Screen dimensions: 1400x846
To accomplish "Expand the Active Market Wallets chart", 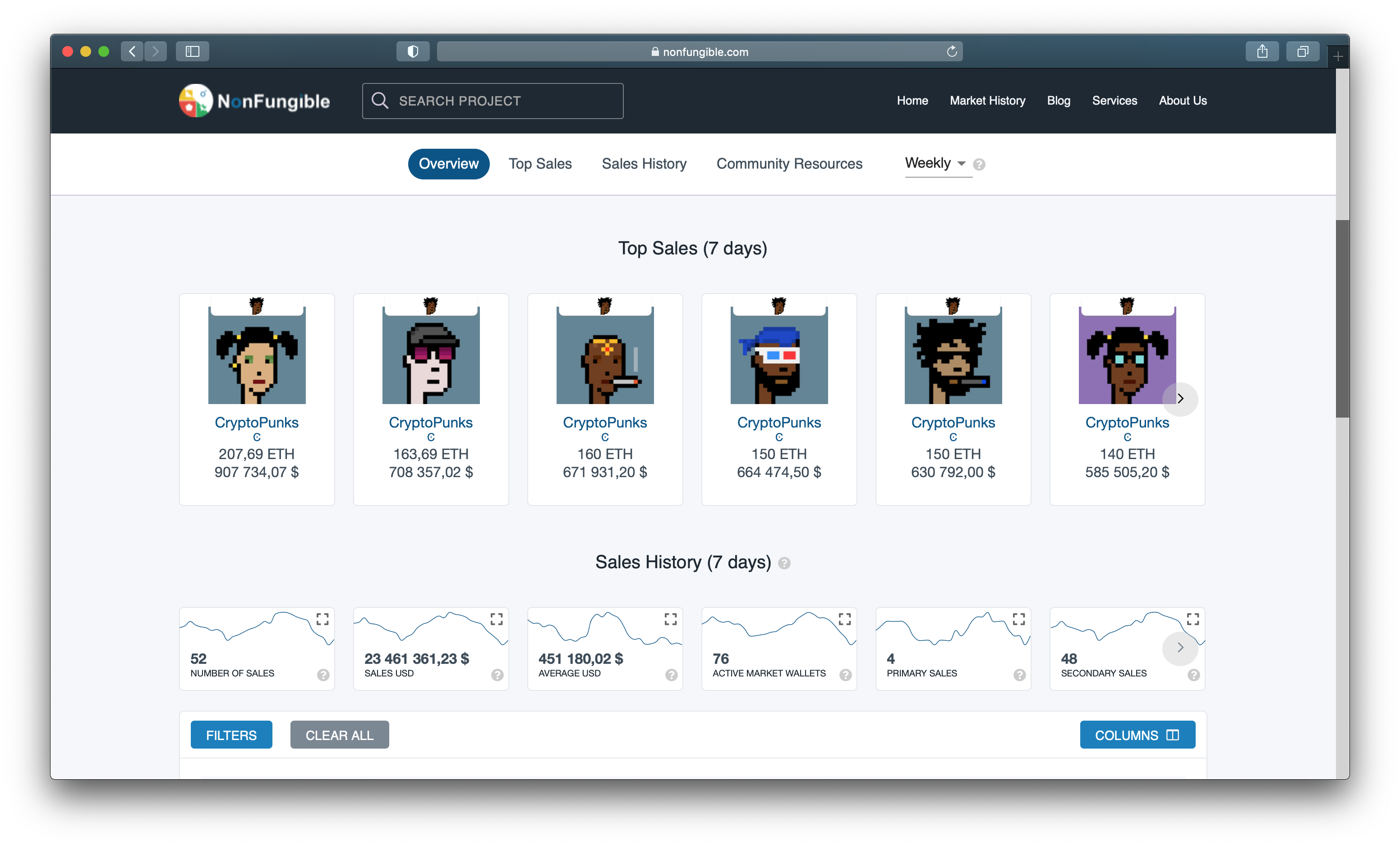I will pos(845,619).
